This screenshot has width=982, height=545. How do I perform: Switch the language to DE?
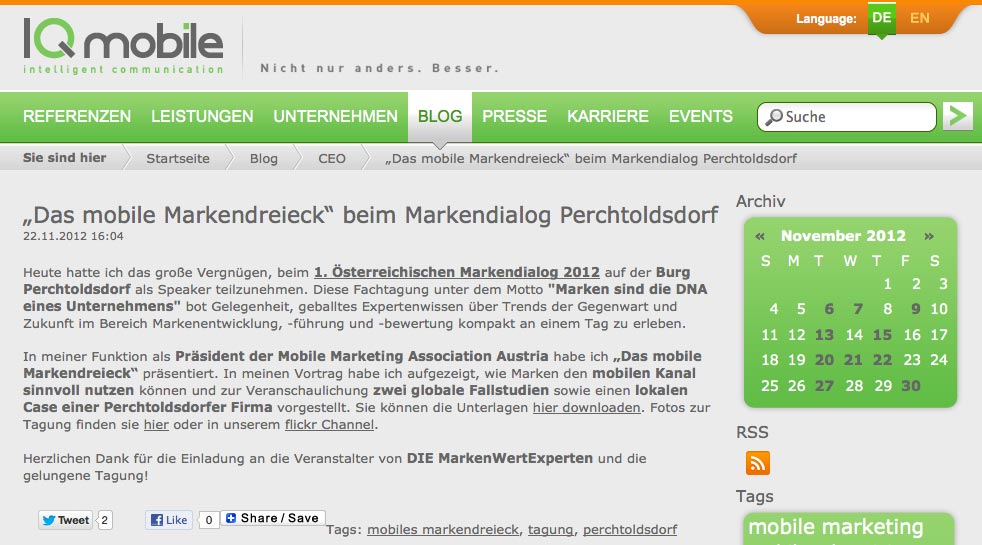(x=881, y=18)
